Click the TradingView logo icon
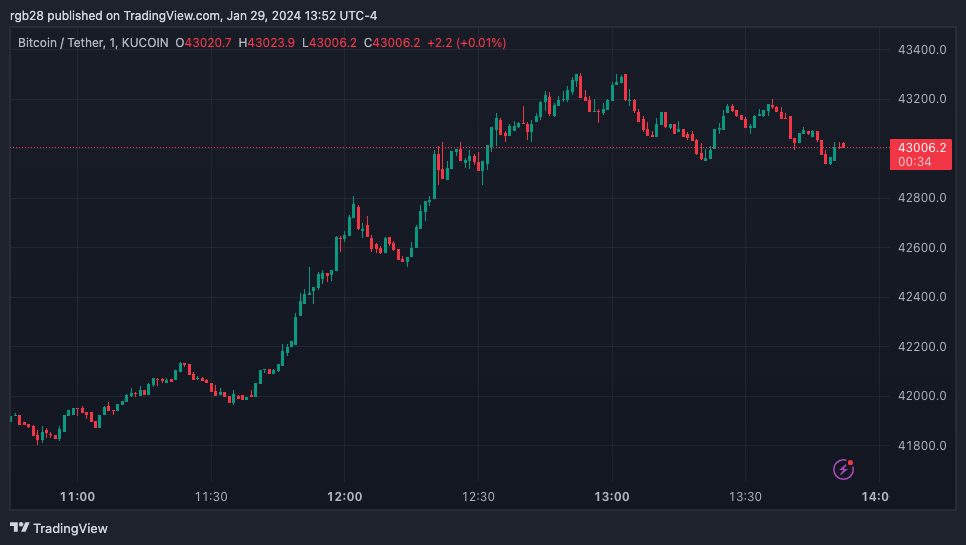This screenshot has width=966, height=545. click(x=20, y=528)
